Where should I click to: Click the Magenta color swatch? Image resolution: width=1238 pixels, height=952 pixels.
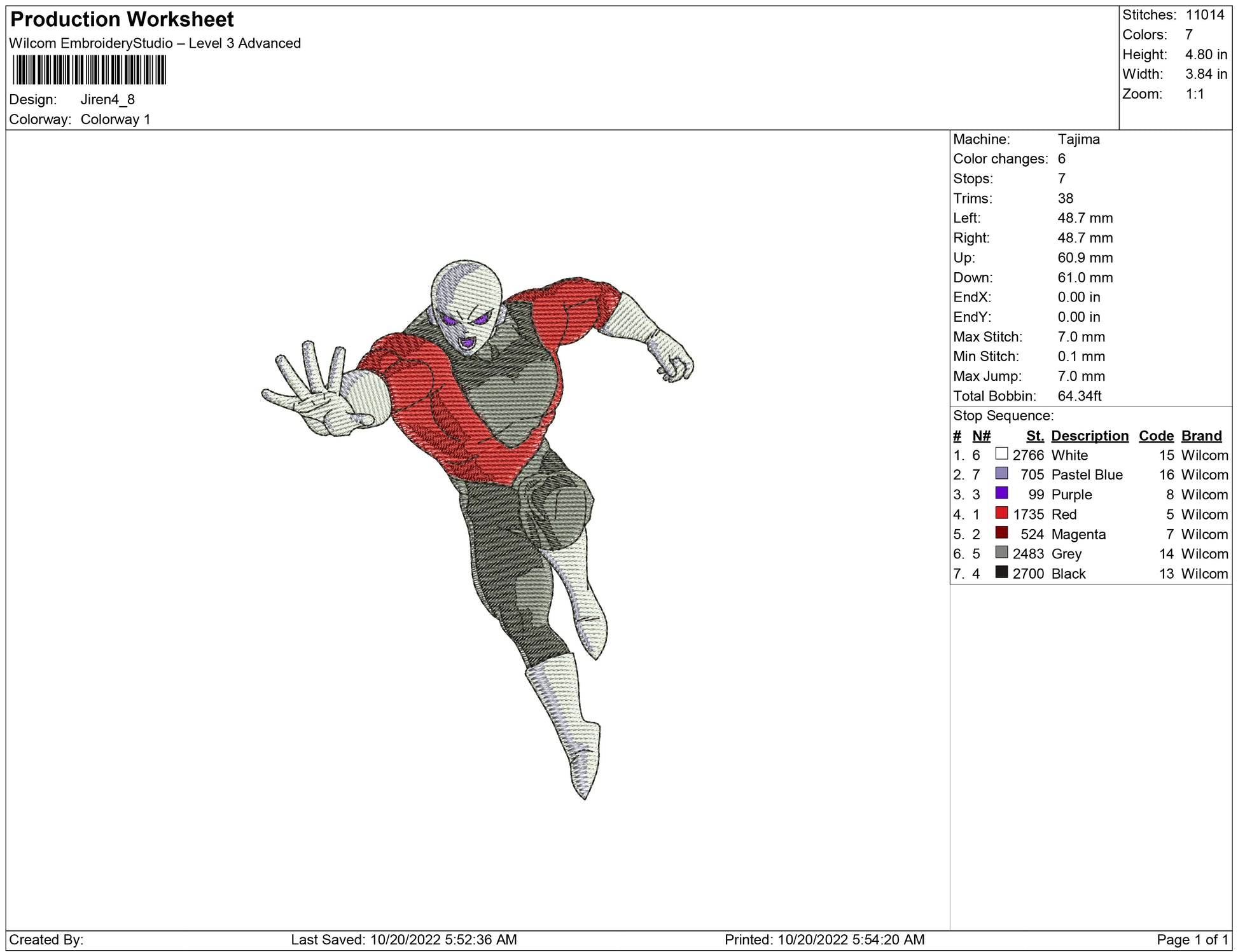pyautogui.click(x=1001, y=533)
